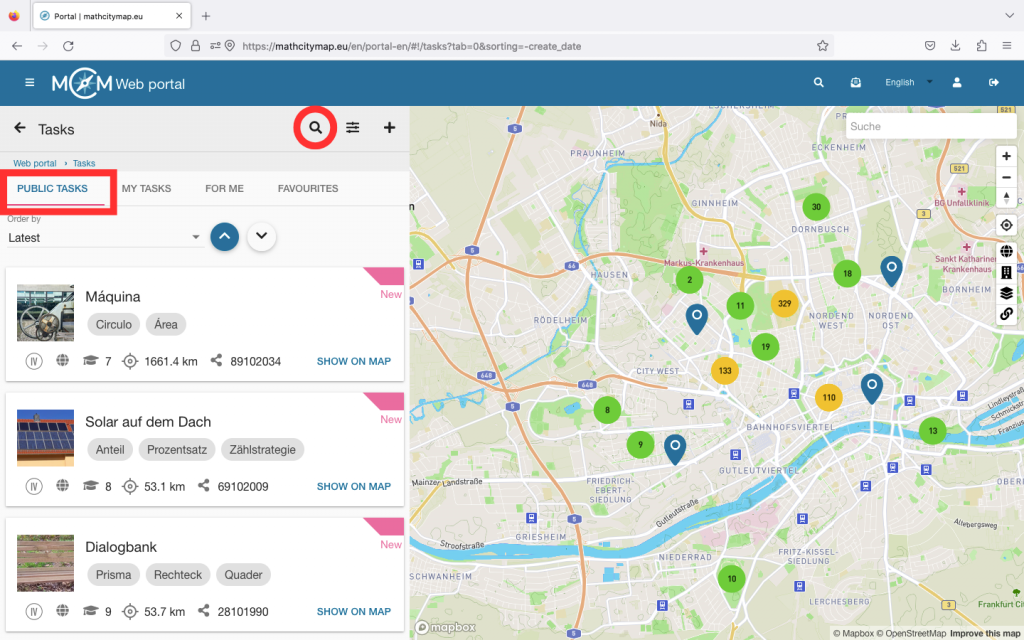Click Show on Map for Máquina
This screenshot has height=640, width=1024.
click(353, 362)
